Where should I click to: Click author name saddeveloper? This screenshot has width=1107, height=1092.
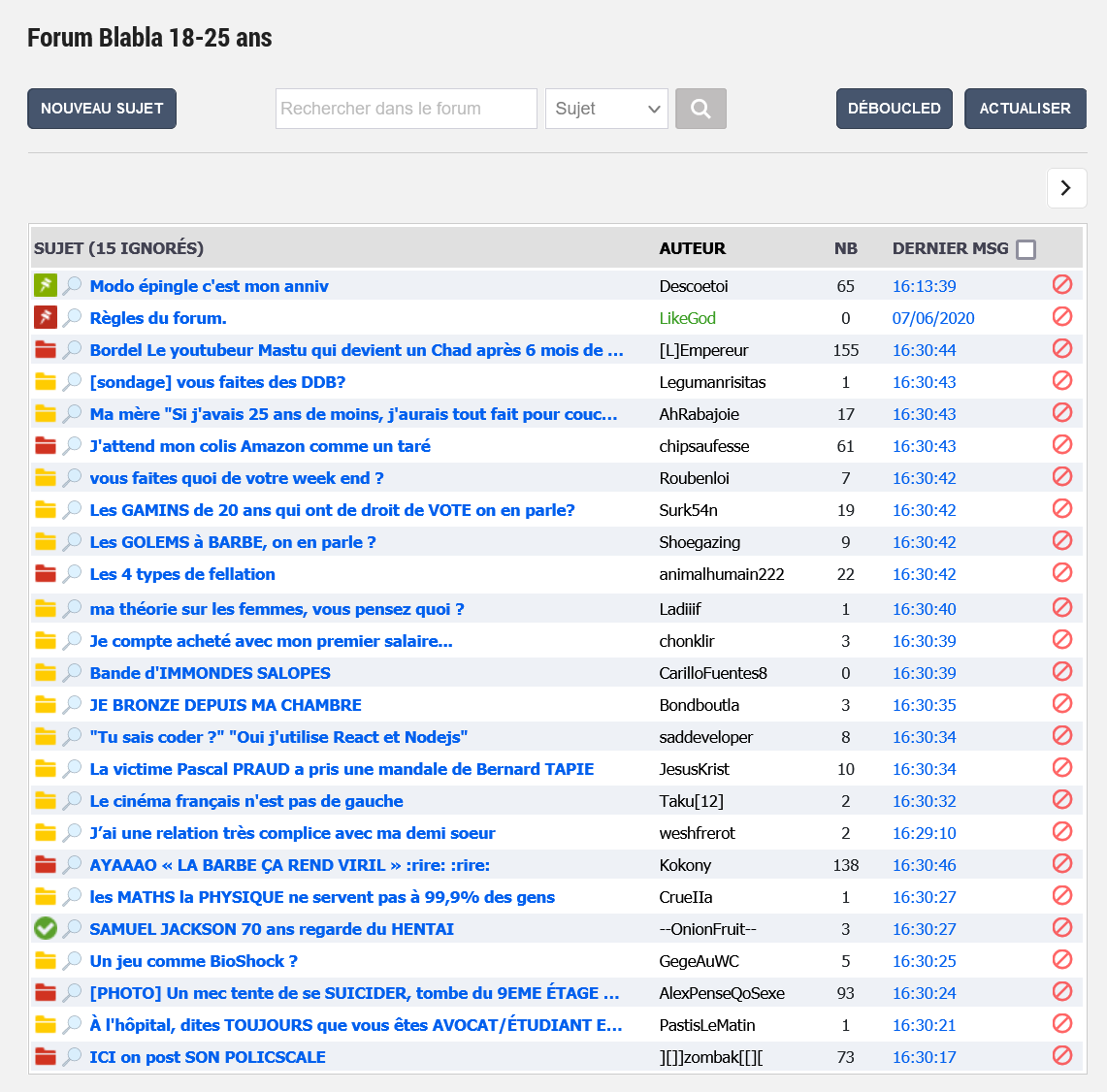pos(706,737)
